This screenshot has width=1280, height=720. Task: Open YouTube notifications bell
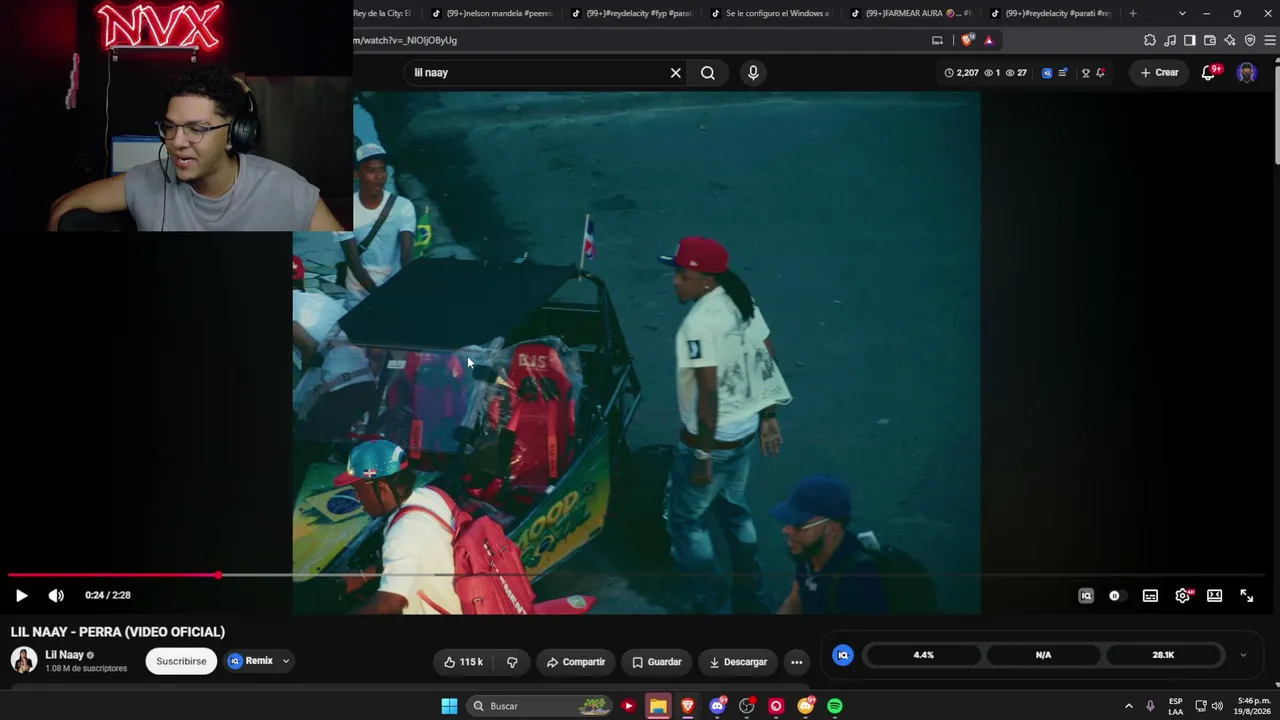pyautogui.click(x=1208, y=73)
